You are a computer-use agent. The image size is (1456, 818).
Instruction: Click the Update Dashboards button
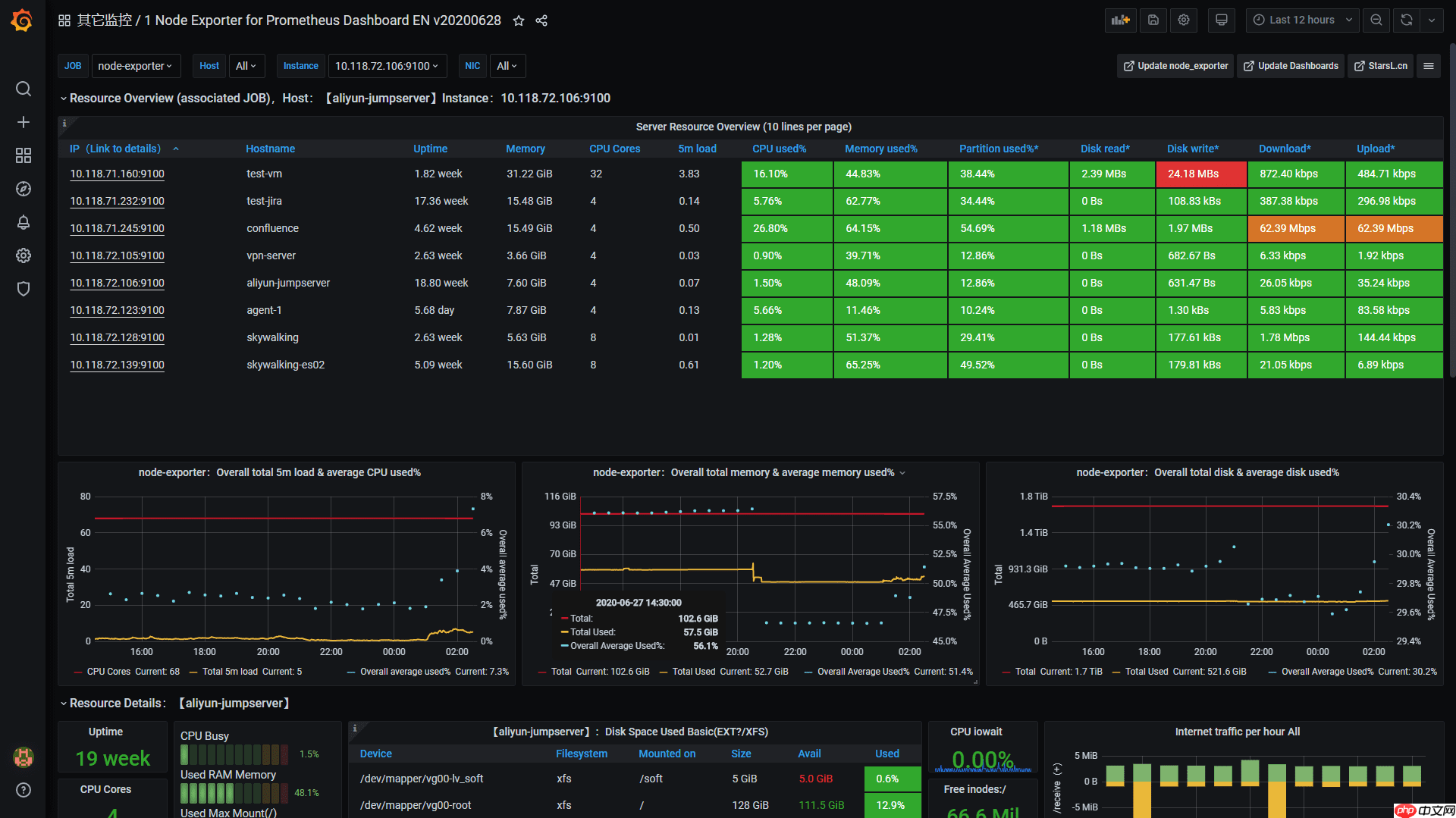[x=1291, y=66]
